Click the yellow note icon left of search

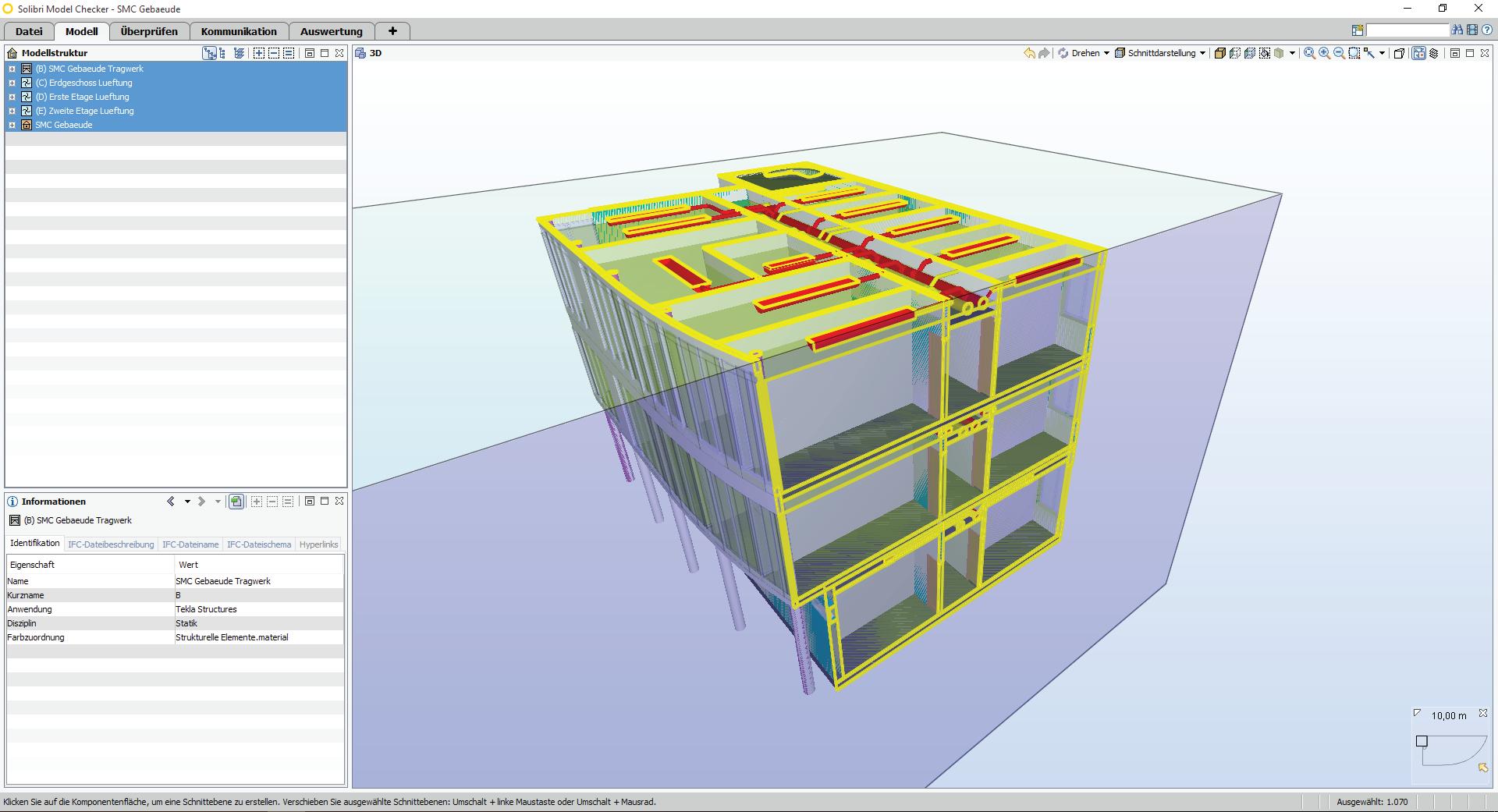pos(1358,30)
